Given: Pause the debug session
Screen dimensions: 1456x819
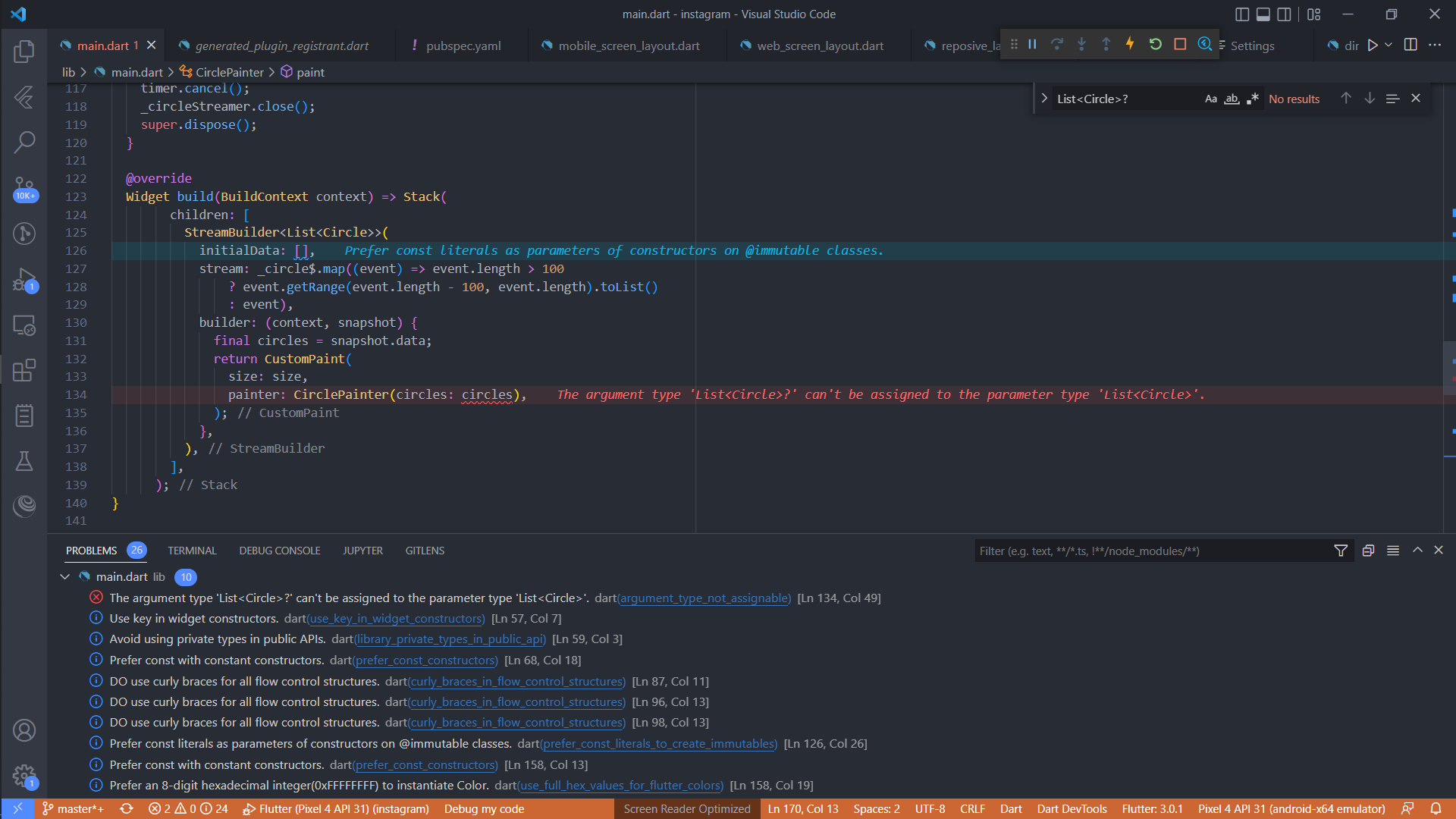Looking at the screenshot, I should (1032, 45).
